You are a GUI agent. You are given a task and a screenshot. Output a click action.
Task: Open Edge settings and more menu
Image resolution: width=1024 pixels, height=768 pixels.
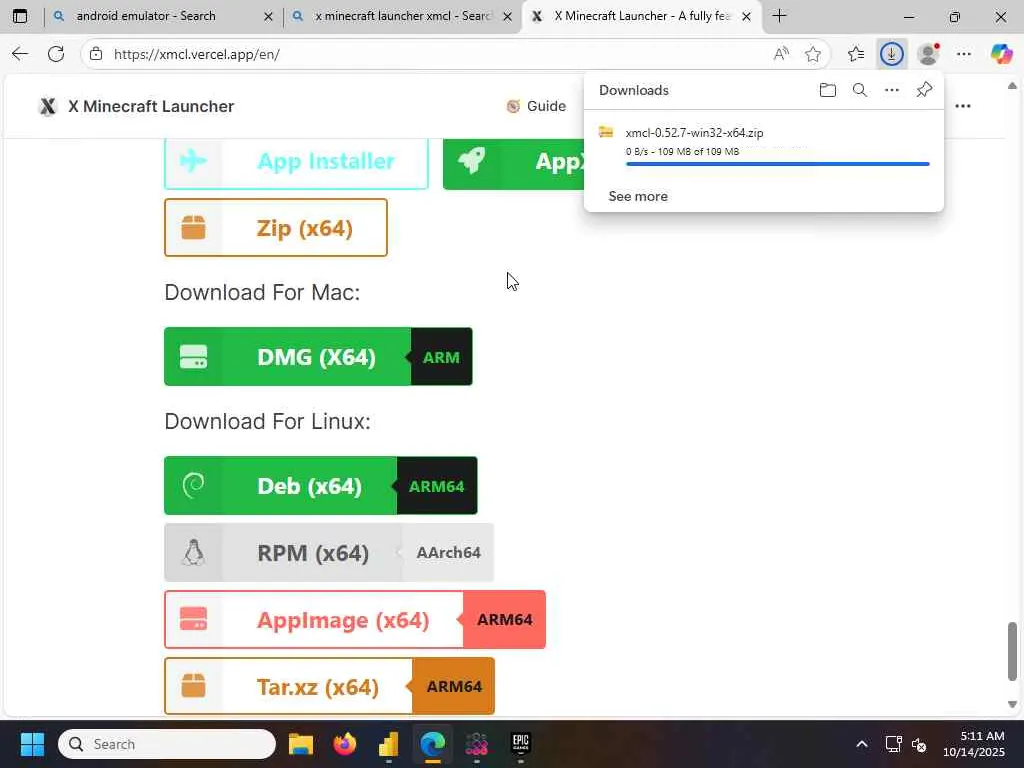tap(964, 54)
